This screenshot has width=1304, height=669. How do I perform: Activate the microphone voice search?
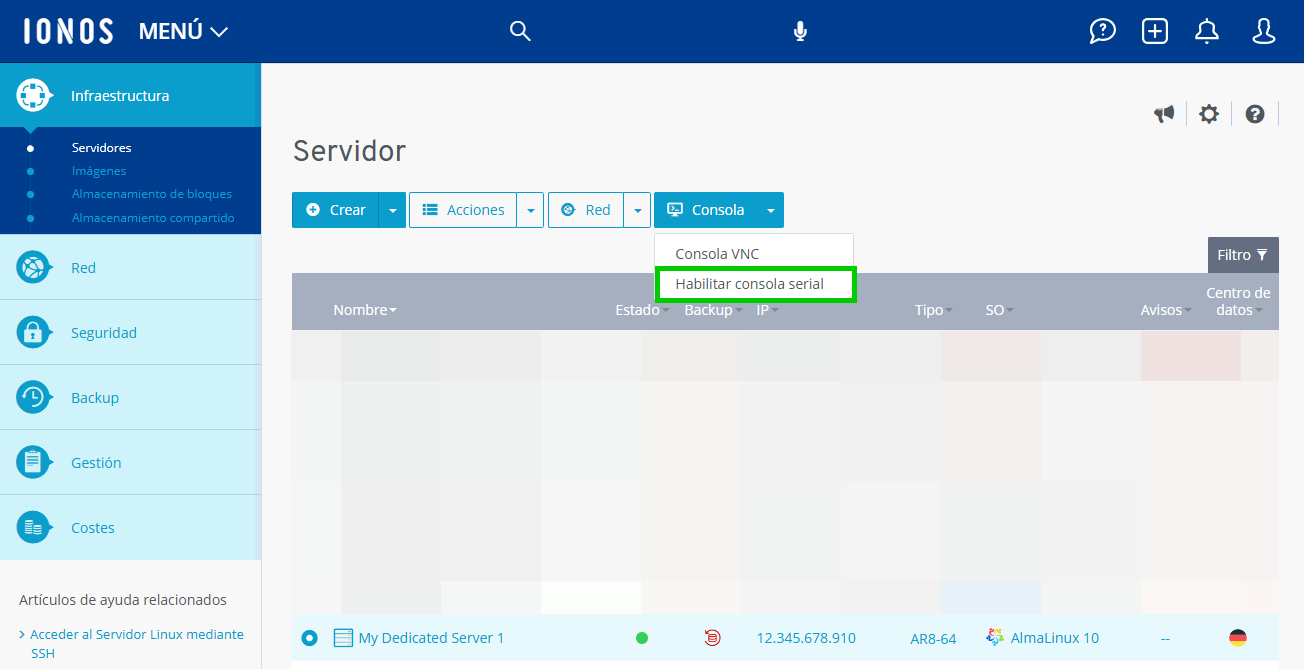tap(799, 31)
